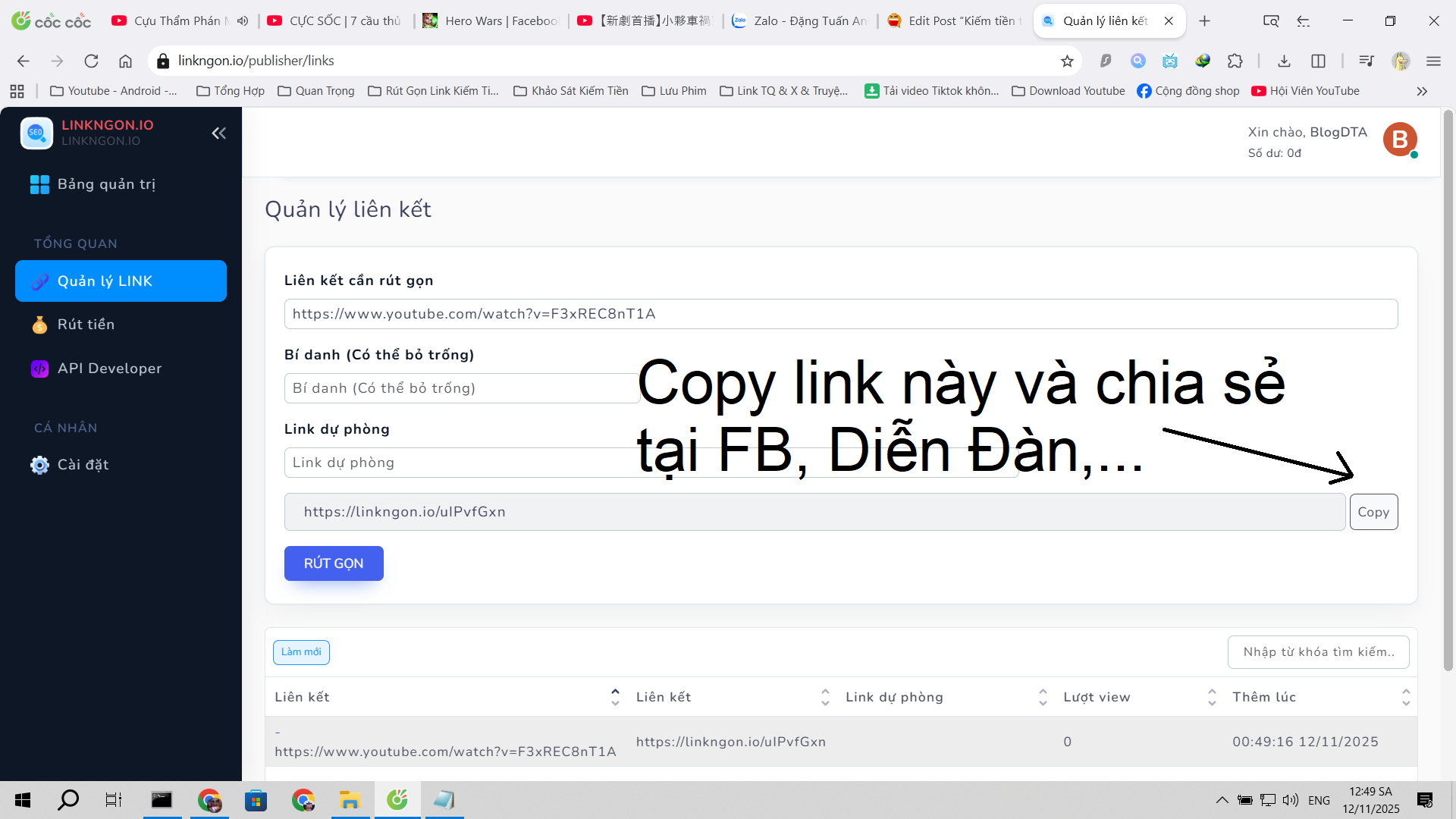Open API Developer section
1456x819 pixels.
click(x=109, y=369)
